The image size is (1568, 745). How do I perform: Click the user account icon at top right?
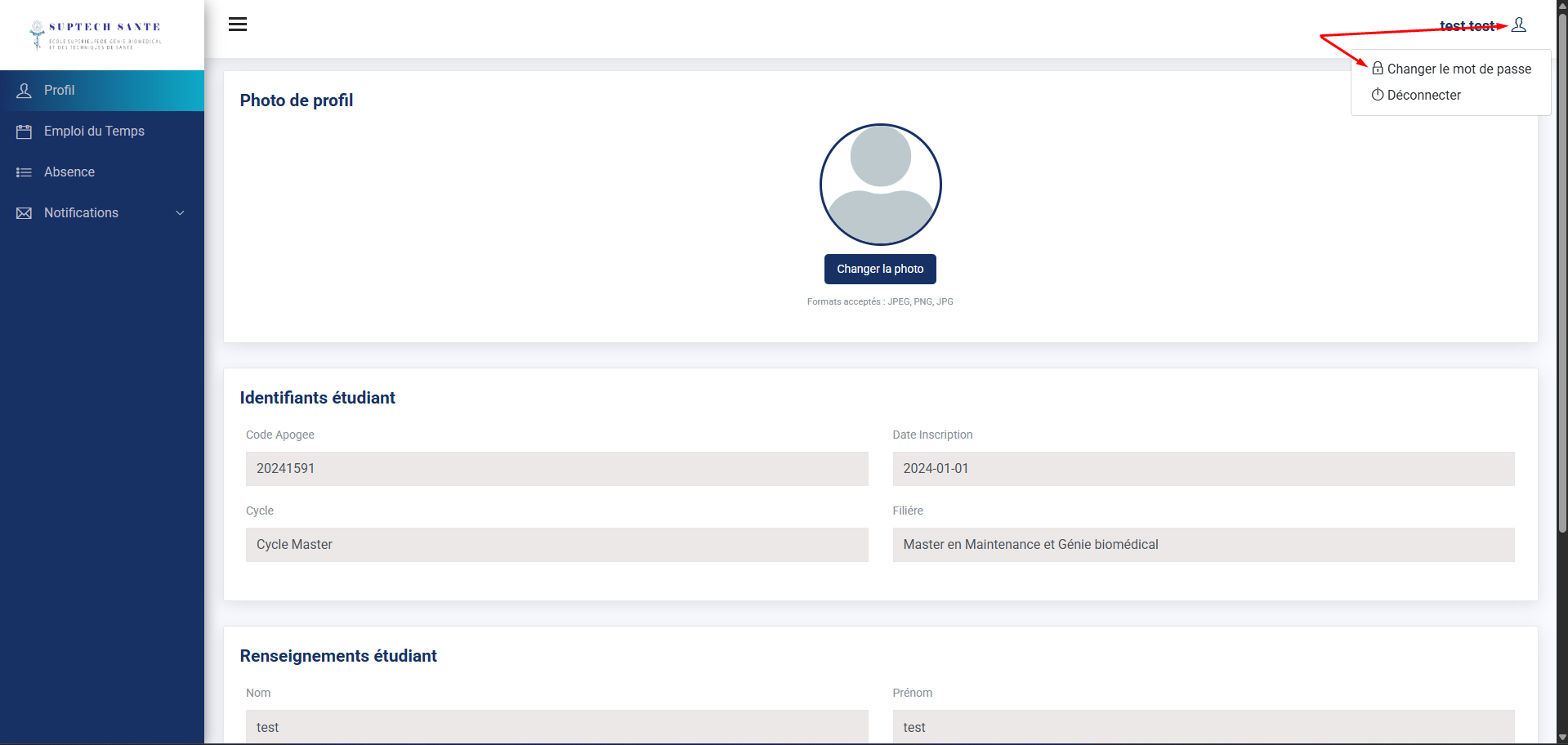[1518, 25]
